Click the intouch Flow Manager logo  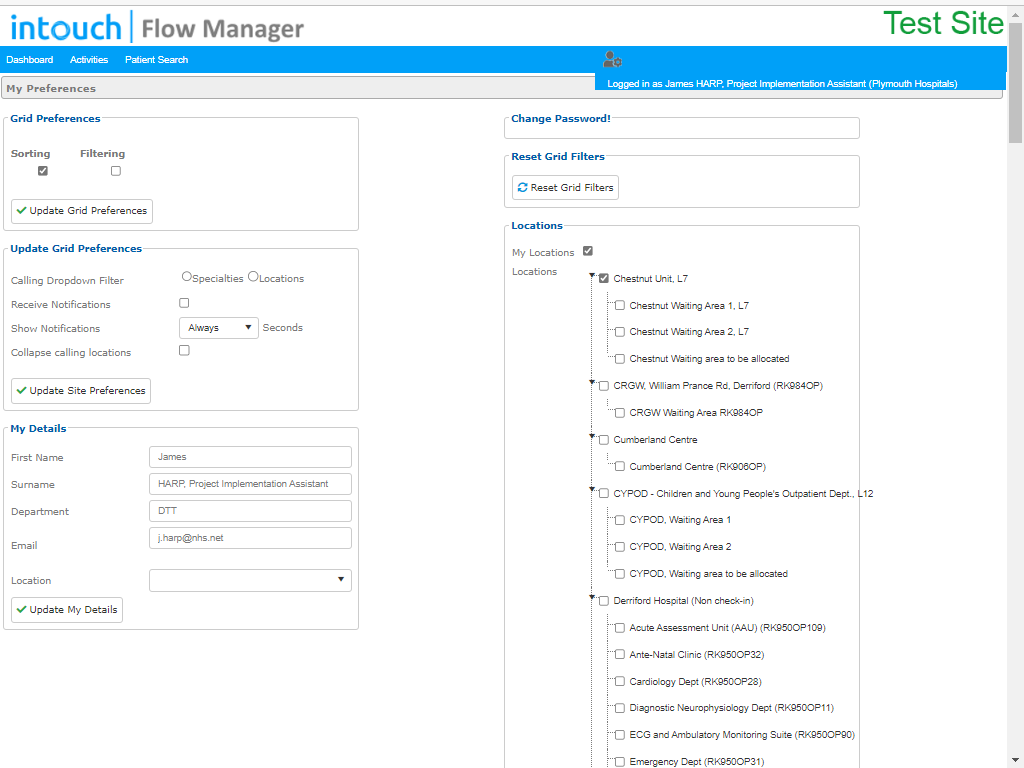[x=157, y=27]
